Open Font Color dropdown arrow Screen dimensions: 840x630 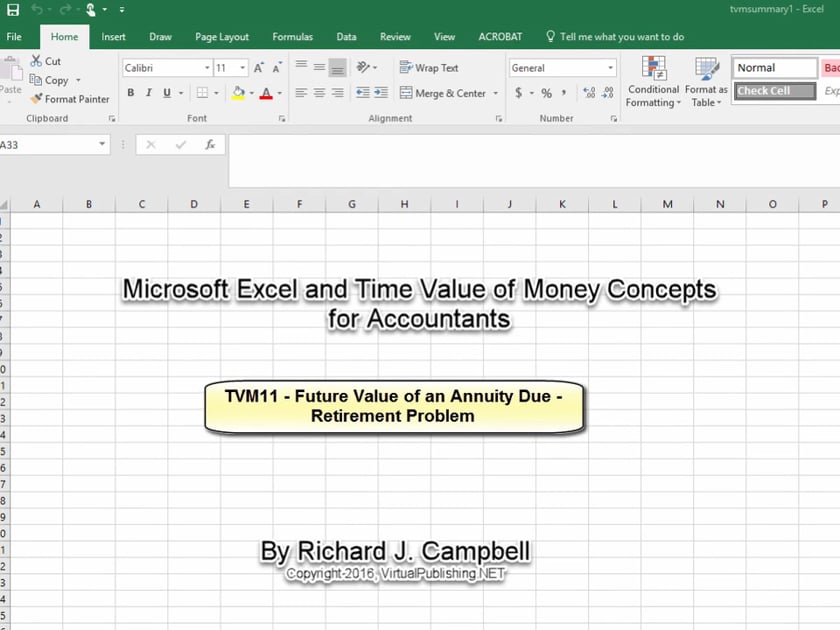click(x=279, y=93)
